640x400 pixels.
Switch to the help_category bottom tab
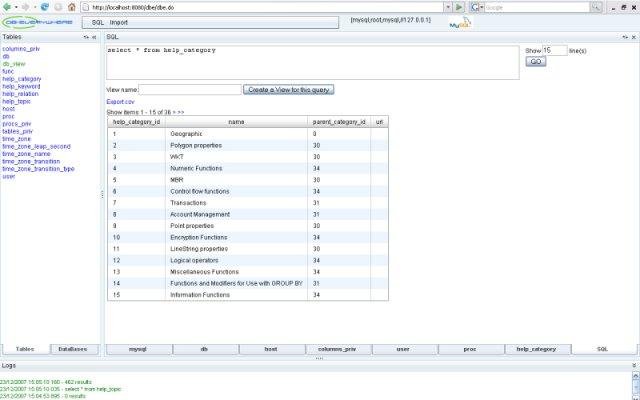tap(536, 349)
